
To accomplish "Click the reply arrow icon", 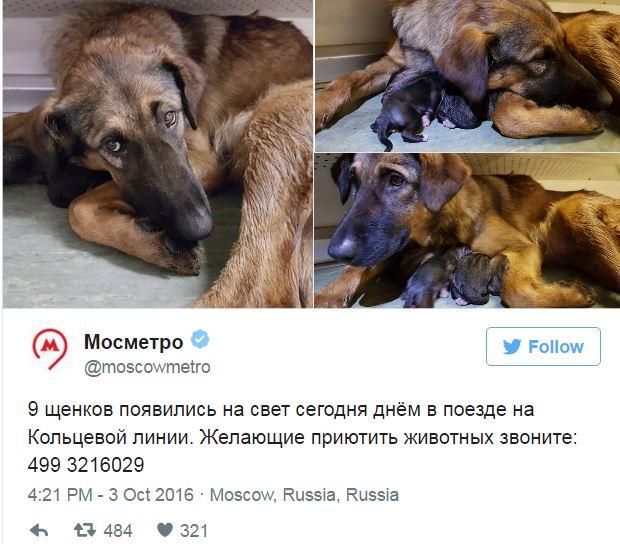I will point(39,530).
